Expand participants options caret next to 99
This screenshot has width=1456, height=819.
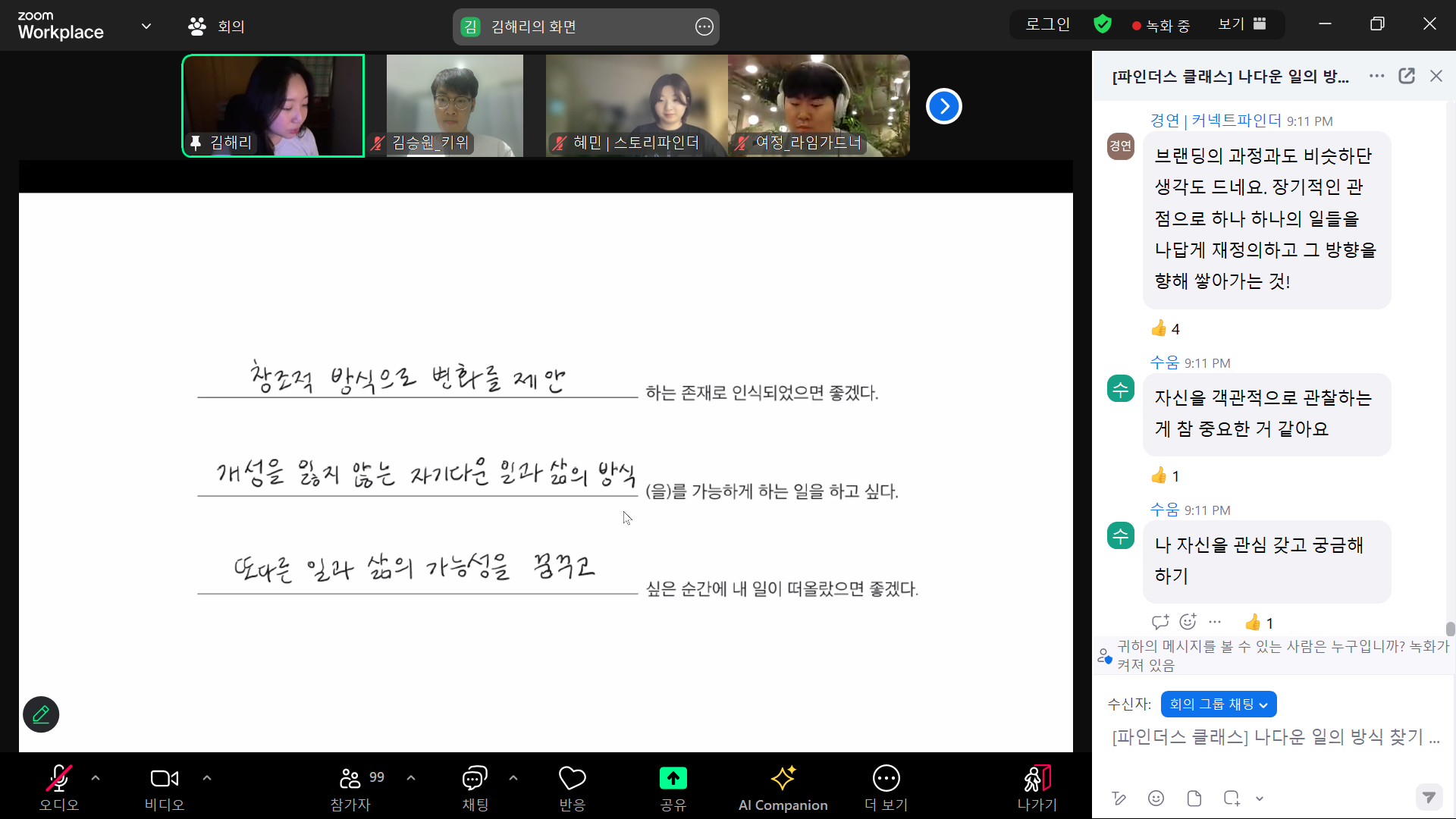[x=411, y=778]
